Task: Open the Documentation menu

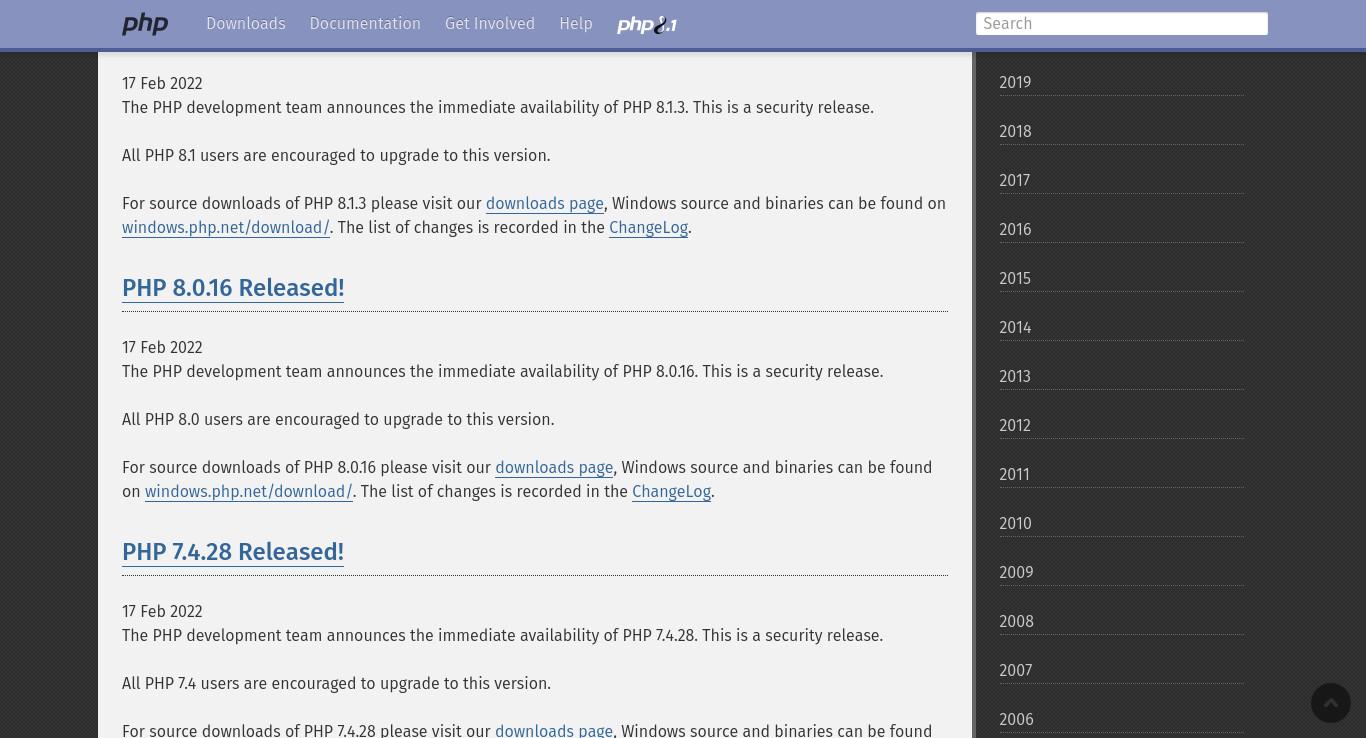Action: [x=365, y=24]
